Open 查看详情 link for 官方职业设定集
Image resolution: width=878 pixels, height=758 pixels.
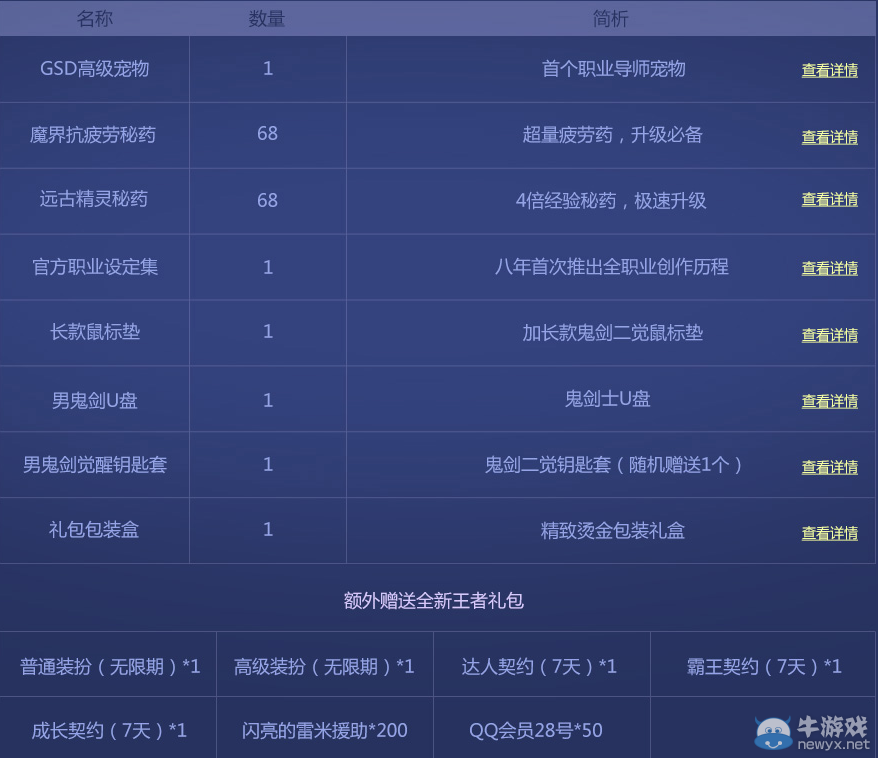pyautogui.click(x=829, y=268)
